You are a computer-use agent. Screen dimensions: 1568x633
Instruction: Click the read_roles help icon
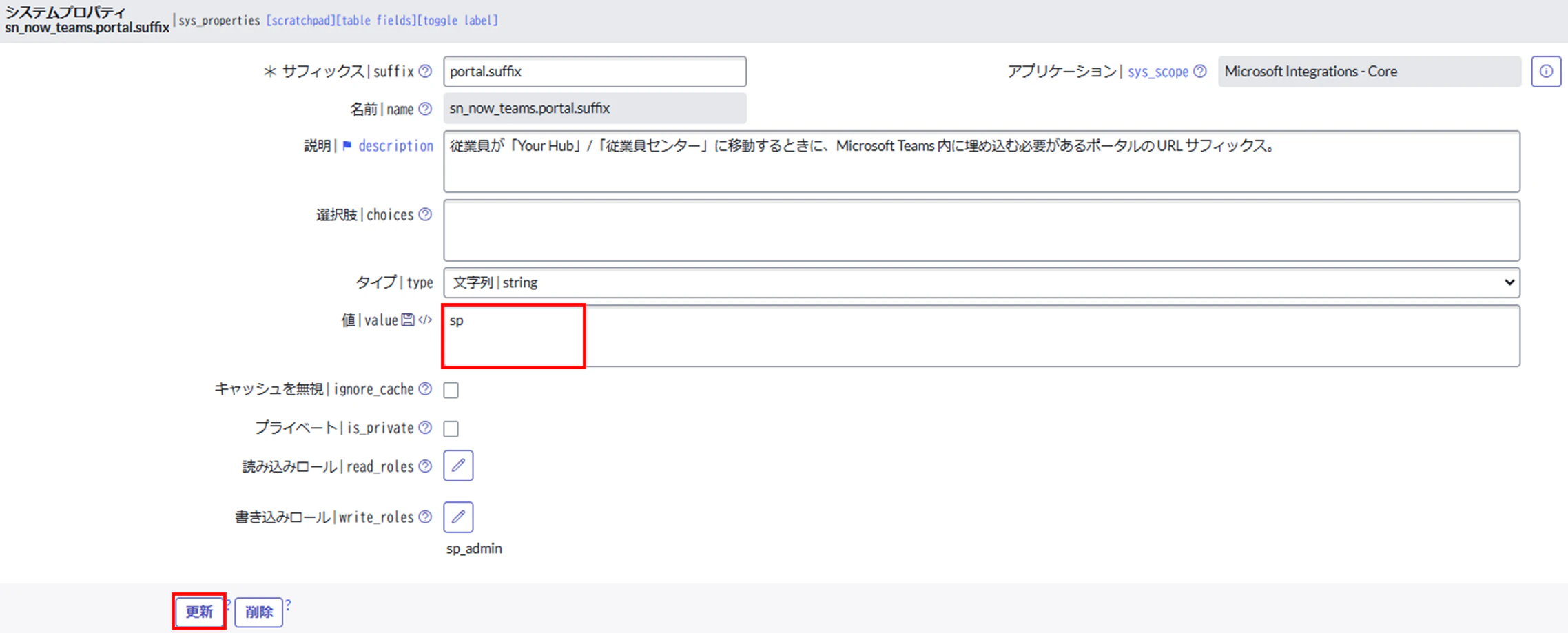pos(426,466)
